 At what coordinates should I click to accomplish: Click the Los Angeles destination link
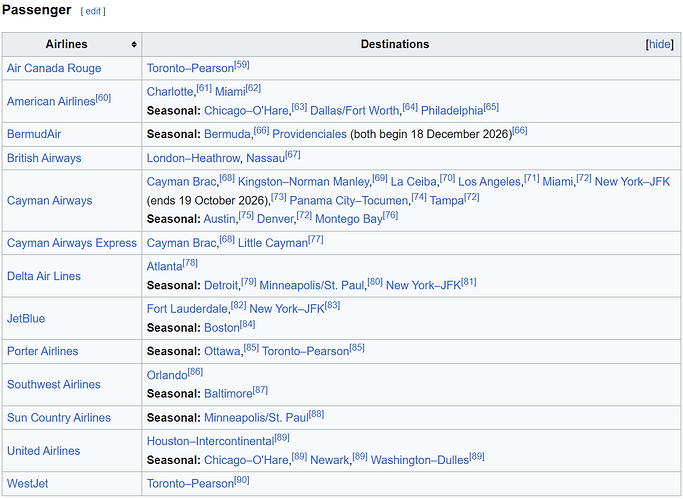[x=490, y=182]
